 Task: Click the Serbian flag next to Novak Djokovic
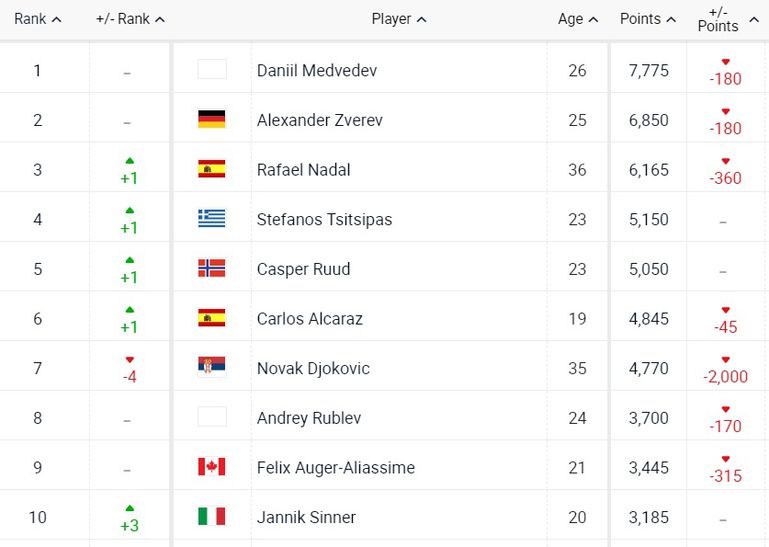click(211, 367)
